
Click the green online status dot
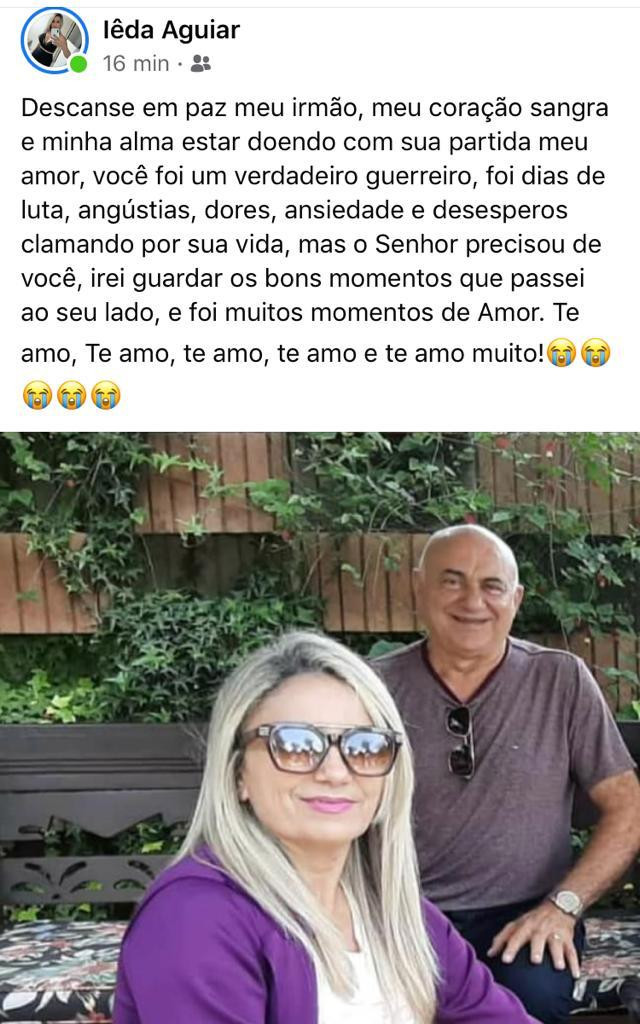click(78, 63)
